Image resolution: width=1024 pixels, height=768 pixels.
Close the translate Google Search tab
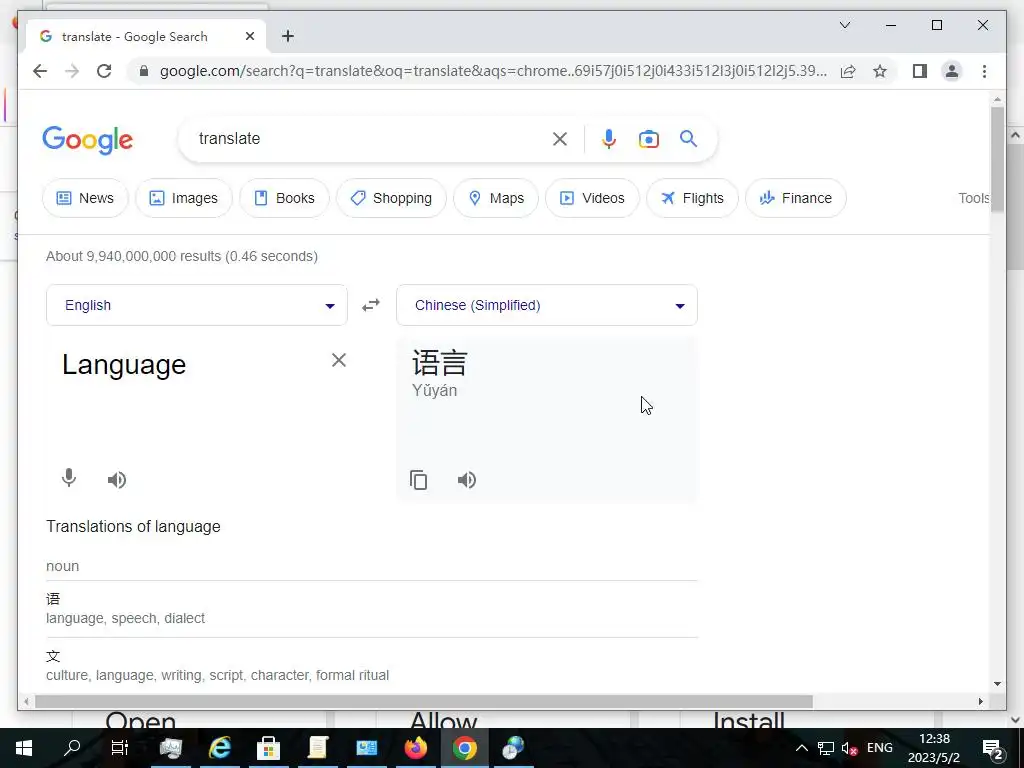pos(249,36)
